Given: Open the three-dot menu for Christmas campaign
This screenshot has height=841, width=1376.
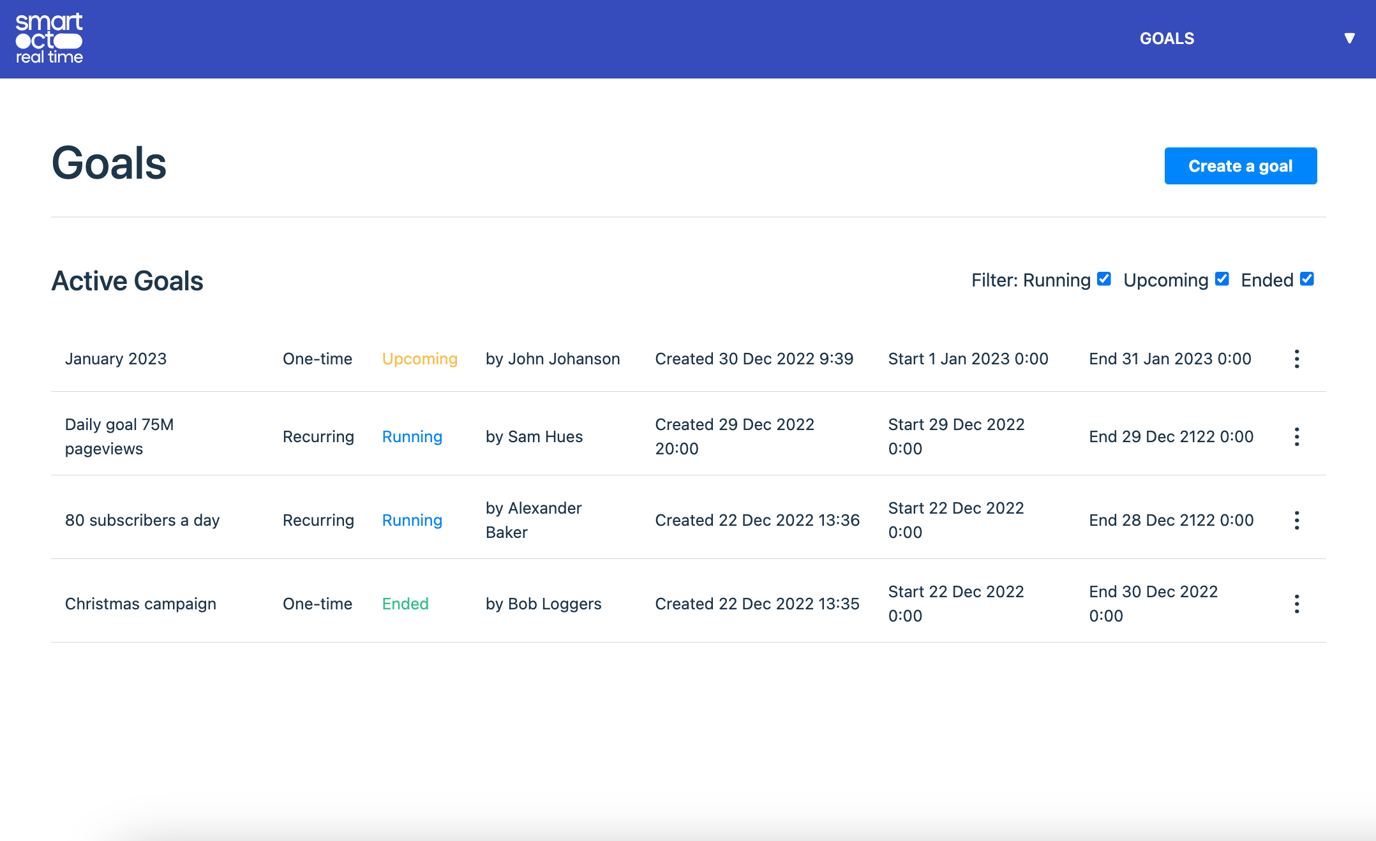Looking at the screenshot, I should 1296,603.
